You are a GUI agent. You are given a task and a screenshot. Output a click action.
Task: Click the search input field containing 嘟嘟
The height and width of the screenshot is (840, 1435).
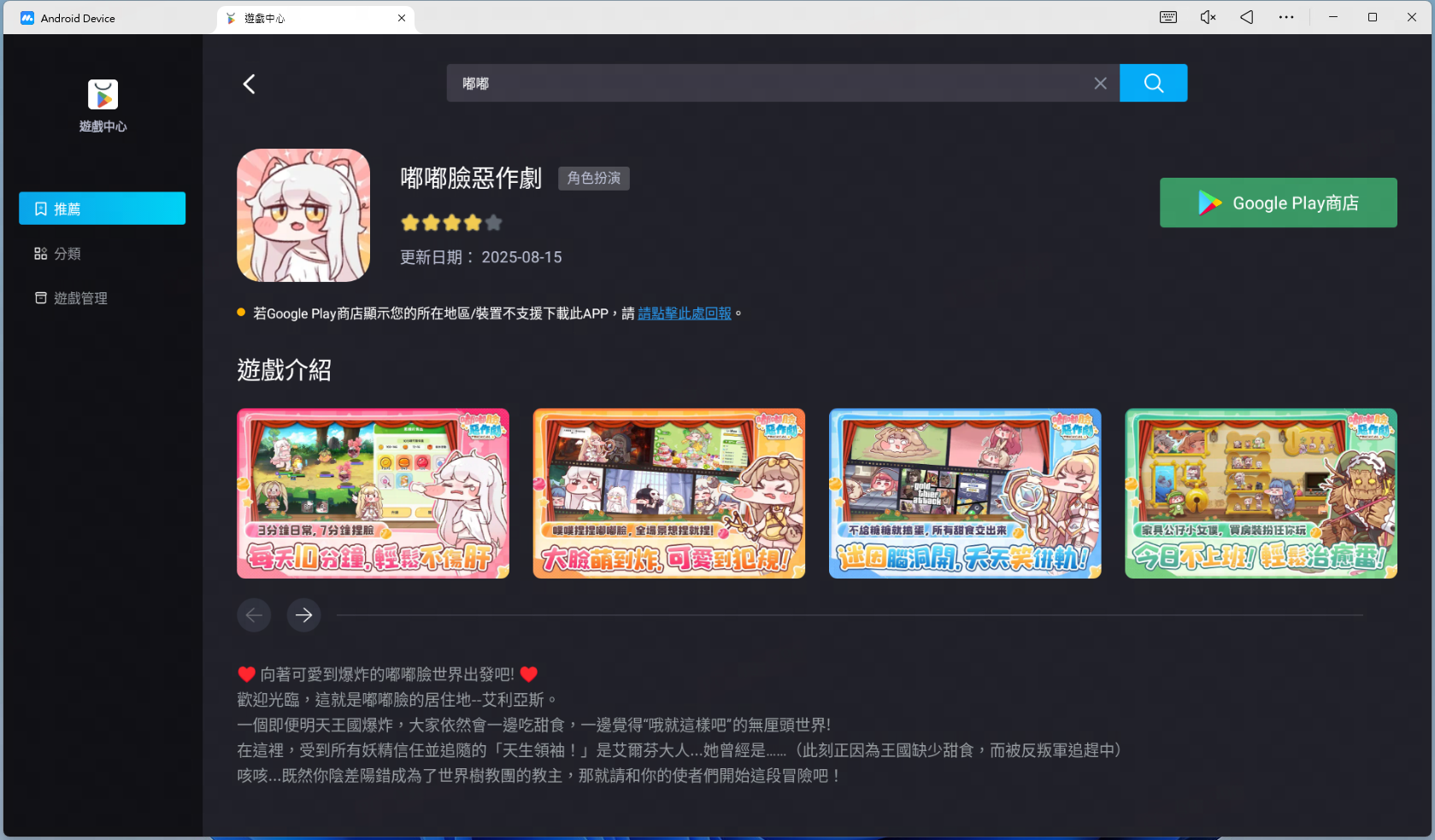tap(769, 83)
